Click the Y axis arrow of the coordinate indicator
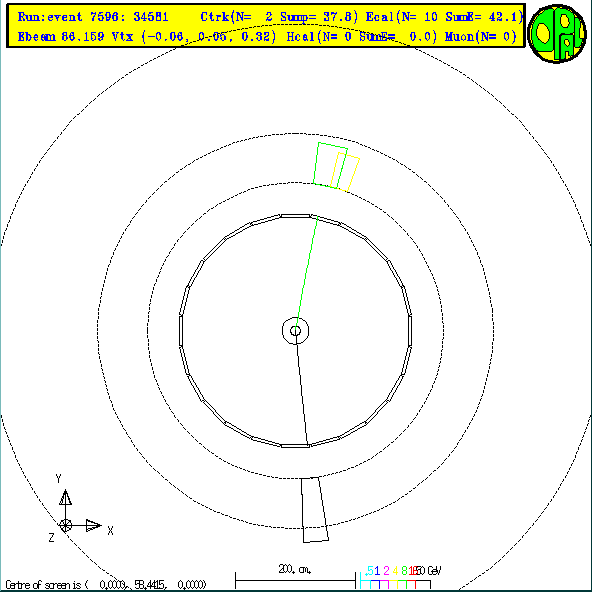This screenshot has height=592, width=592. point(65,498)
